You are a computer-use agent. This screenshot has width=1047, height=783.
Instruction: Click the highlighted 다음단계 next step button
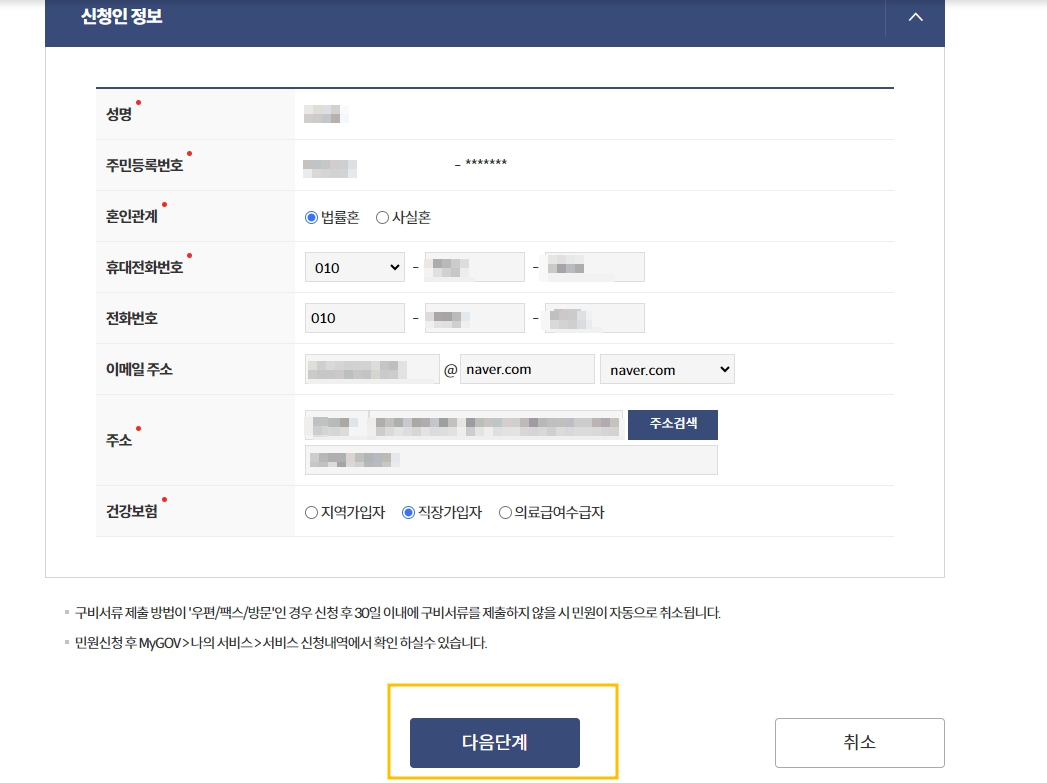coord(494,743)
